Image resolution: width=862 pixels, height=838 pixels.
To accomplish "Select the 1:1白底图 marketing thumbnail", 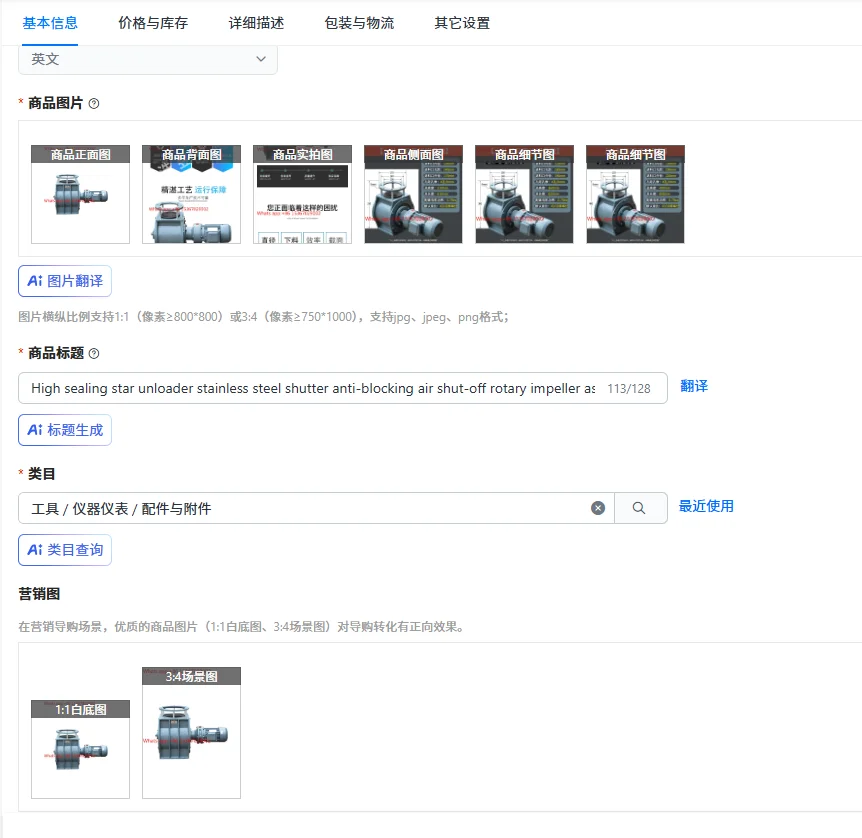I will [80, 749].
